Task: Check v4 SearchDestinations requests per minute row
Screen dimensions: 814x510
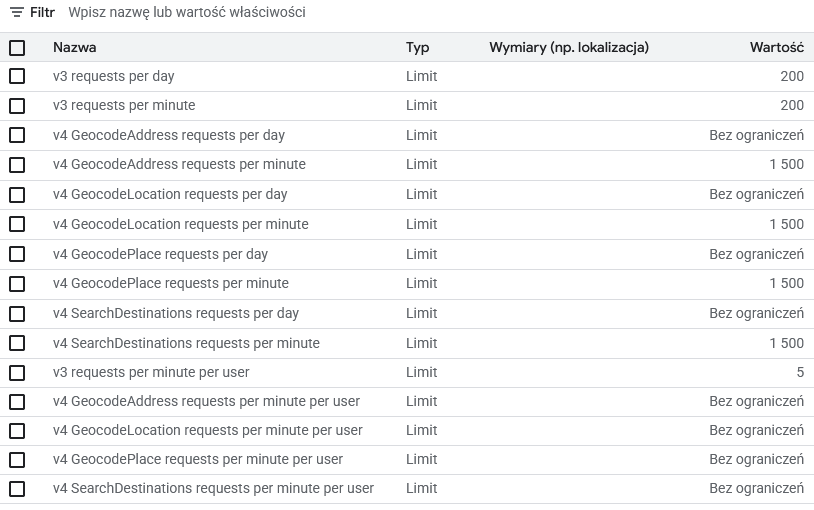Action: click(17, 343)
